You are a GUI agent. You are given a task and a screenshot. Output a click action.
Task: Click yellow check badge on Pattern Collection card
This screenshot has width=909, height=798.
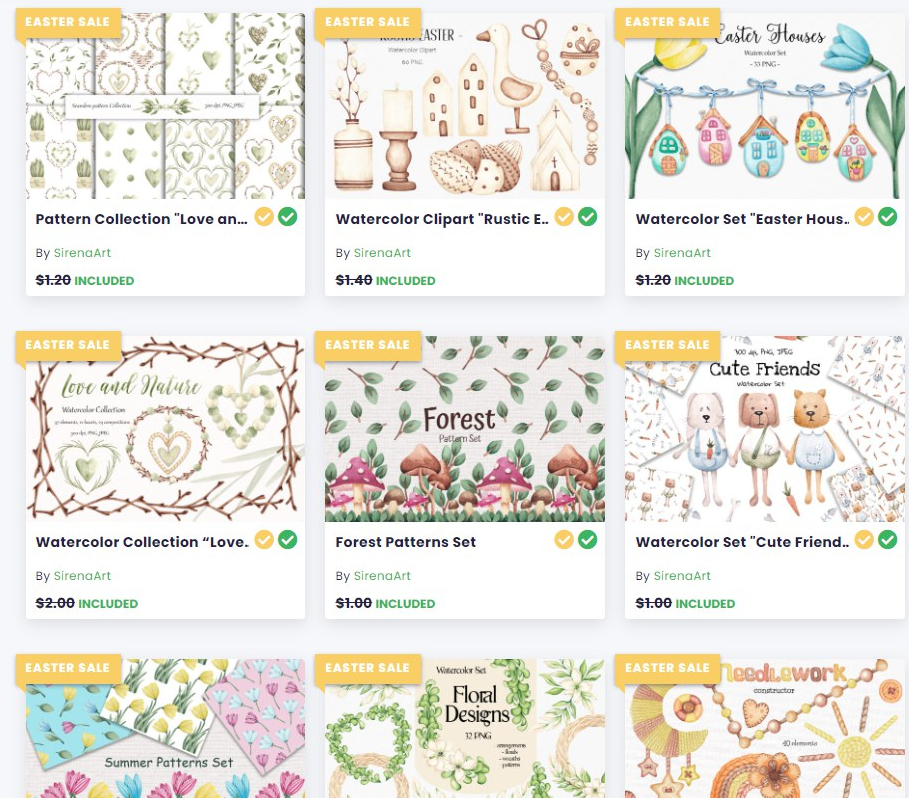pos(264,217)
